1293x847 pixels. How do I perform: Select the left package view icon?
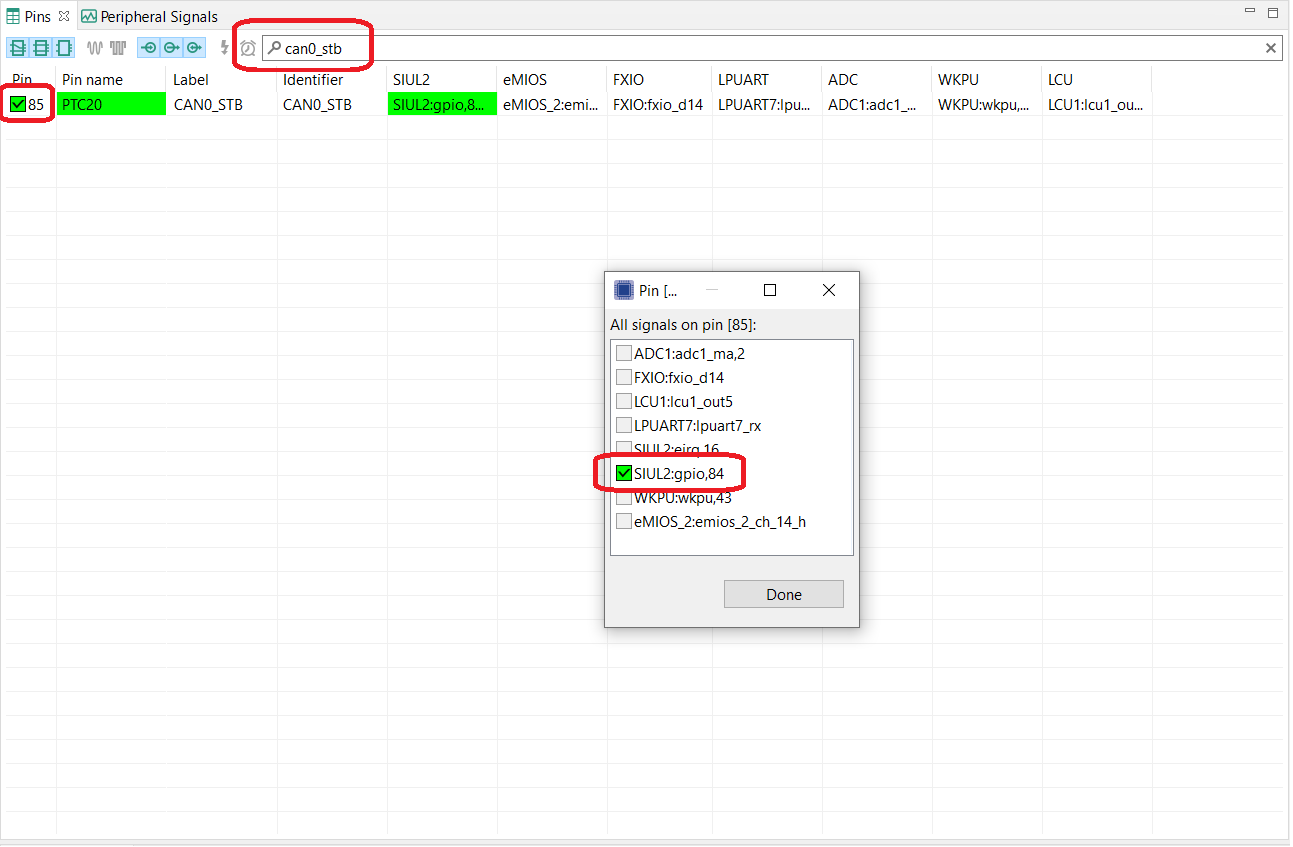[17, 47]
